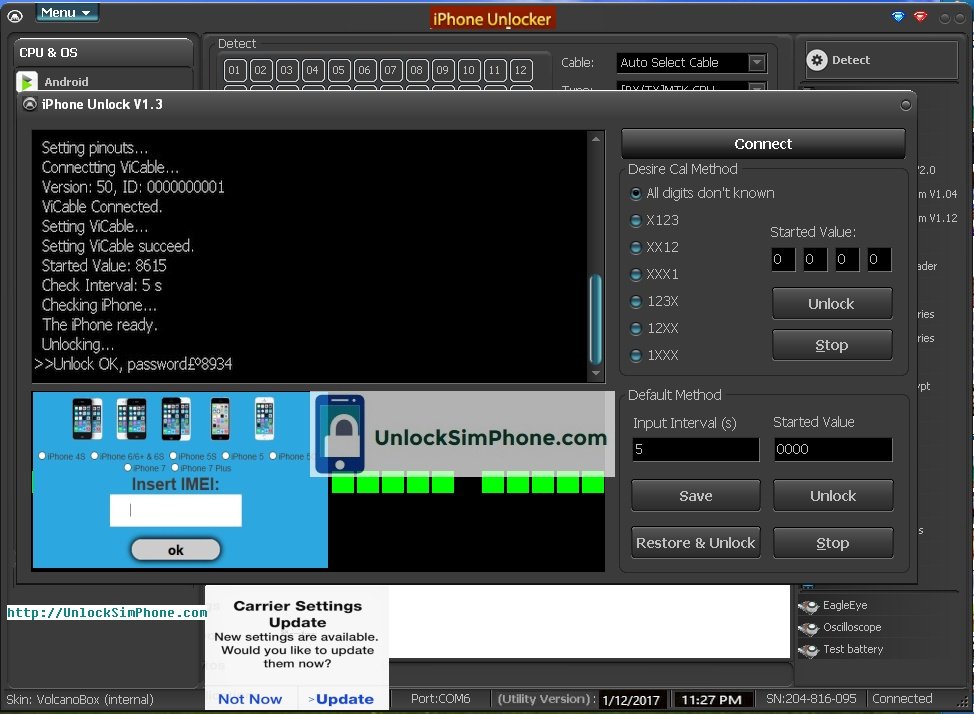Open the Test battery tool
Screen dimensions: 974x714
point(852,649)
